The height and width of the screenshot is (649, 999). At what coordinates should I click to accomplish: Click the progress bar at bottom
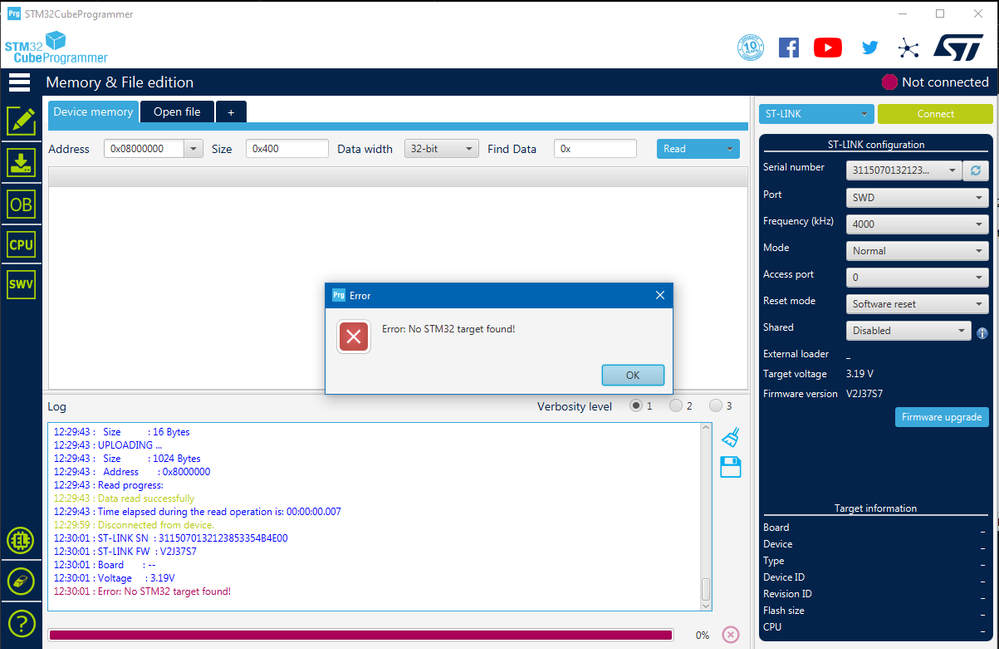[x=361, y=635]
